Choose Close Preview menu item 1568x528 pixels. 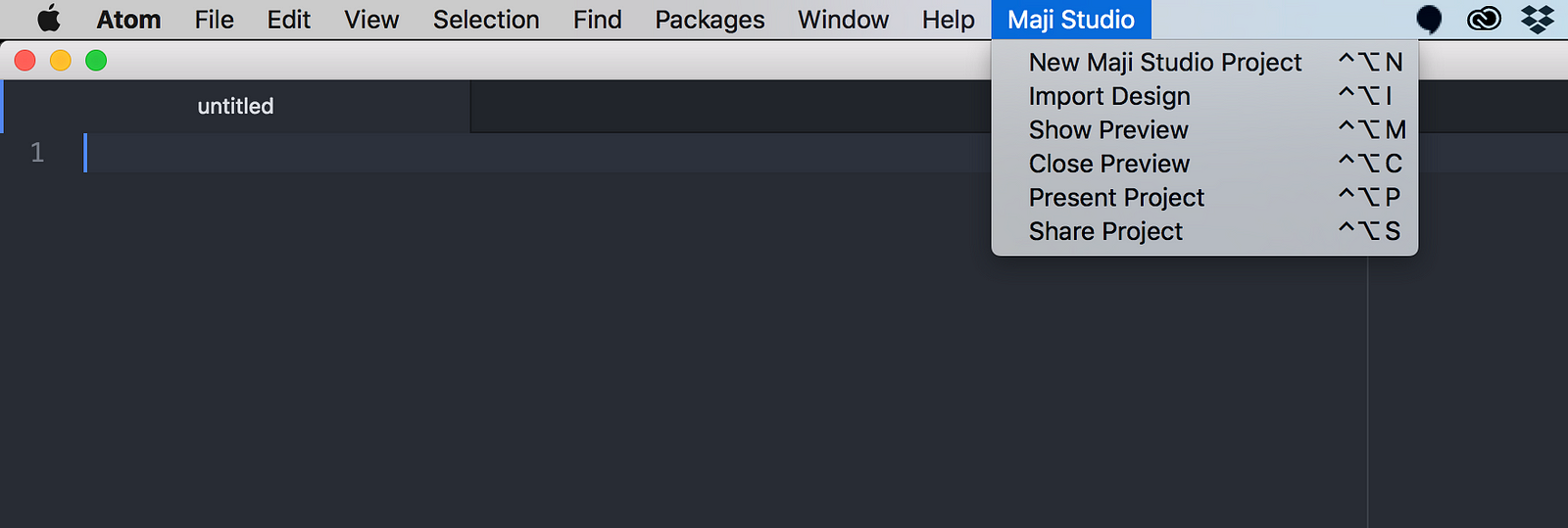pos(1204,164)
